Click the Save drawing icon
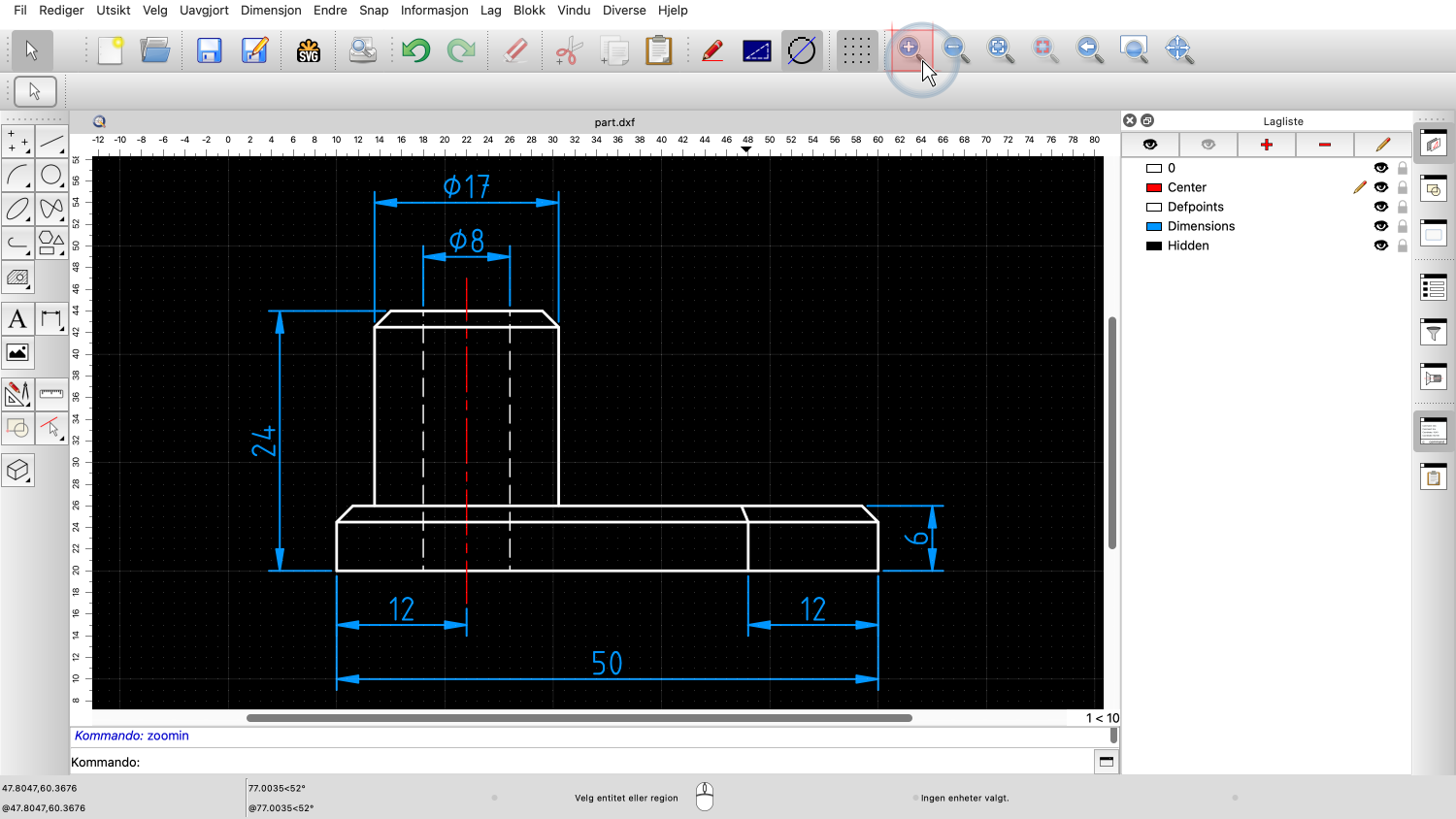Image resolution: width=1456 pixels, height=819 pixels. tap(209, 50)
